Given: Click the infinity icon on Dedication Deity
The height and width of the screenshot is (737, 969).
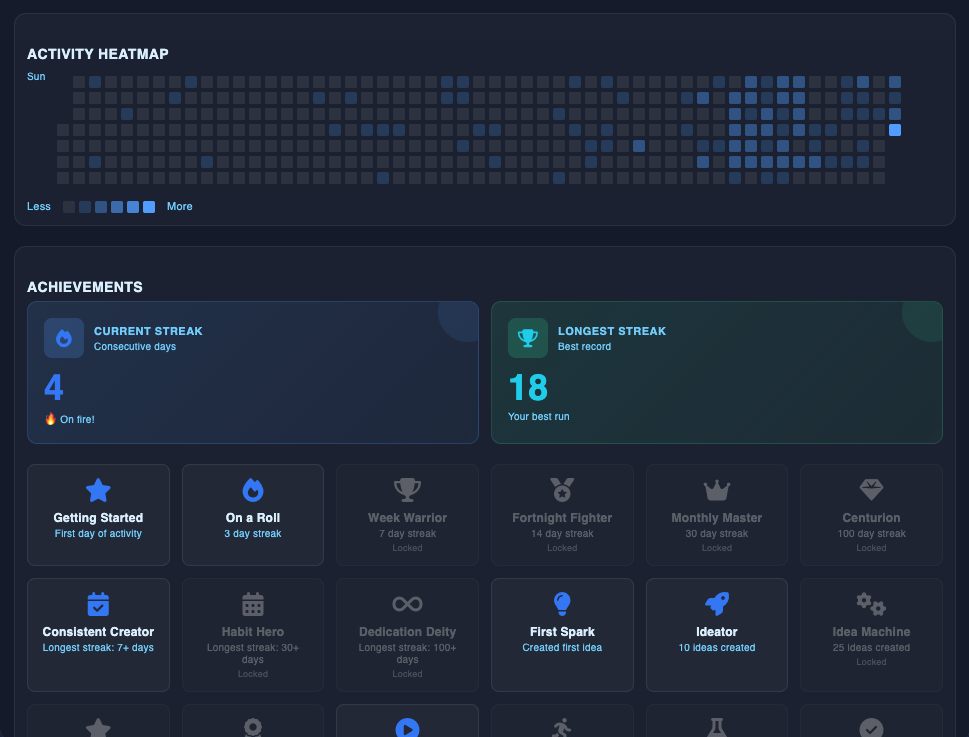Looking at the screenshot, I should [x=406, y=603].
